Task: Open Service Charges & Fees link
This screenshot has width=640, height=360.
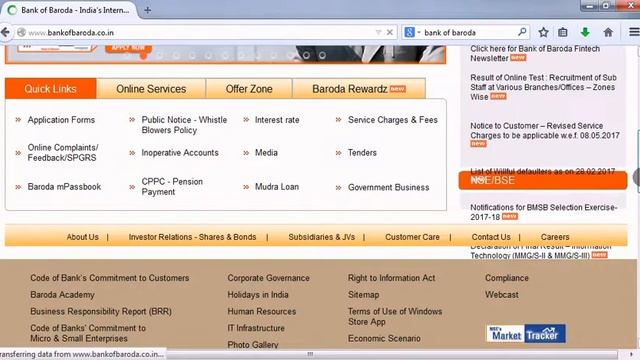Action: coord(393,120)
